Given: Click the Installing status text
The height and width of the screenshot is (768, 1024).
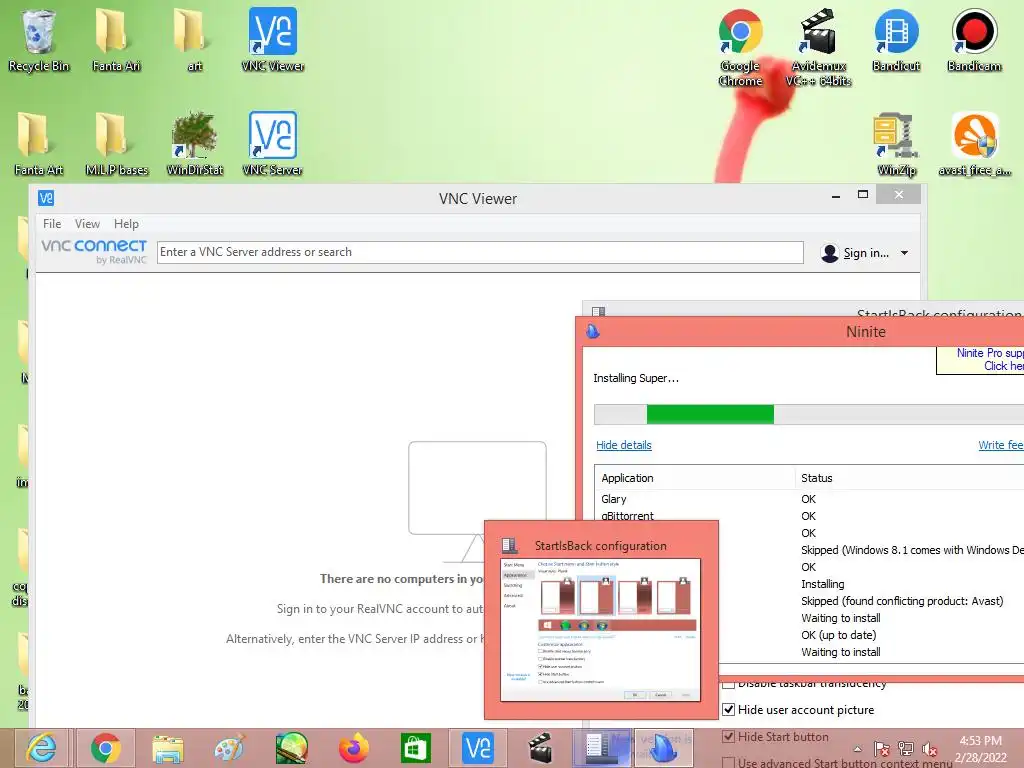Looking at the screenshot, I should [823, 584].
